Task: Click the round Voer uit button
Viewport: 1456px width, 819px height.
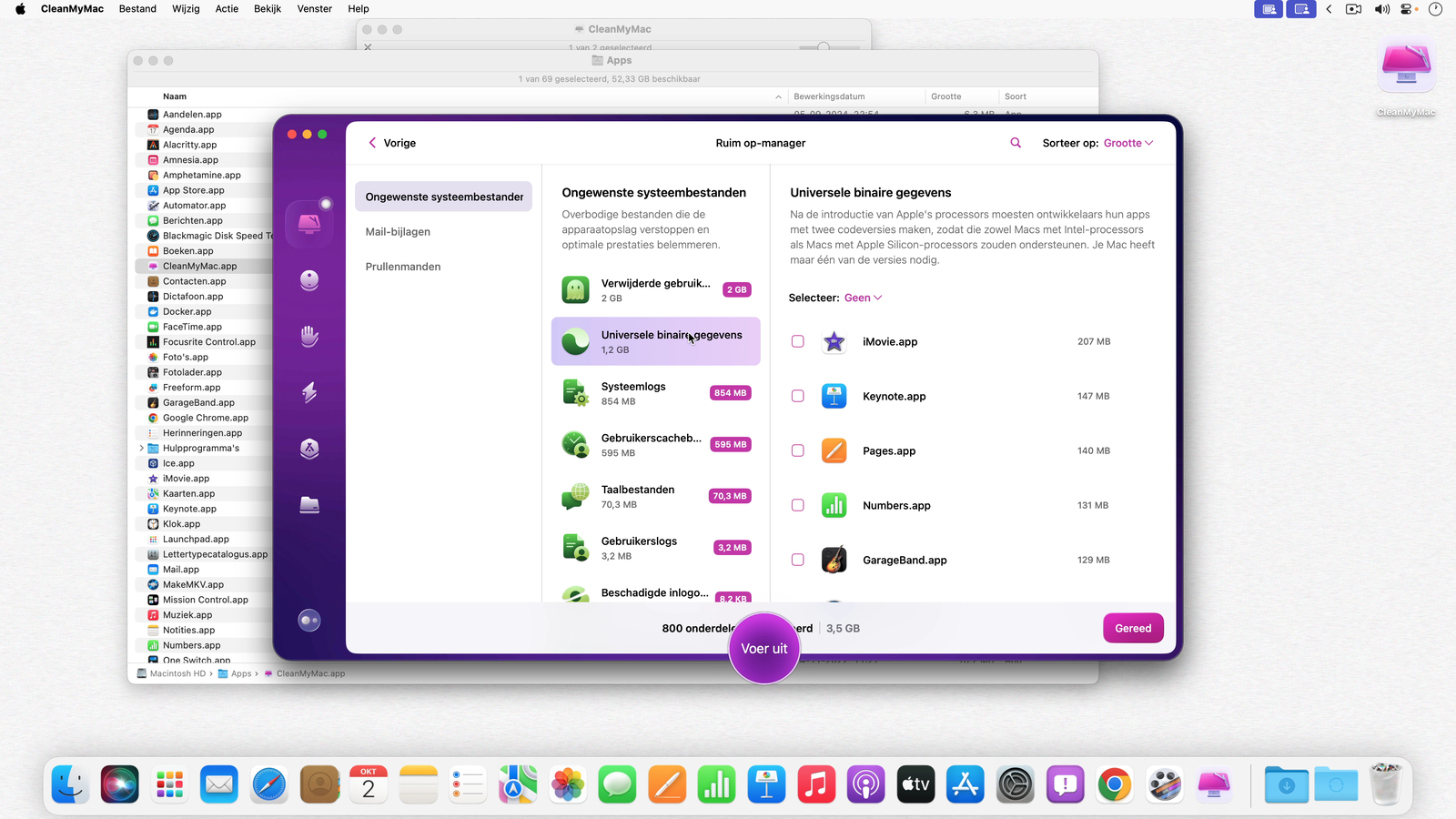Action: (x=764, y=649)
